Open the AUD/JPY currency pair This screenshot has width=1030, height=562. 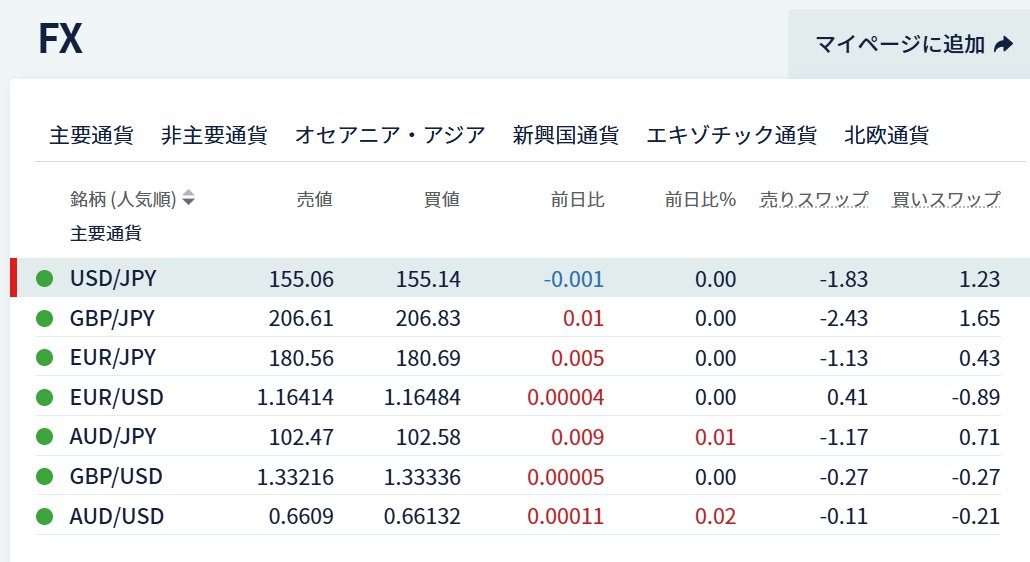tap(113, 437)
